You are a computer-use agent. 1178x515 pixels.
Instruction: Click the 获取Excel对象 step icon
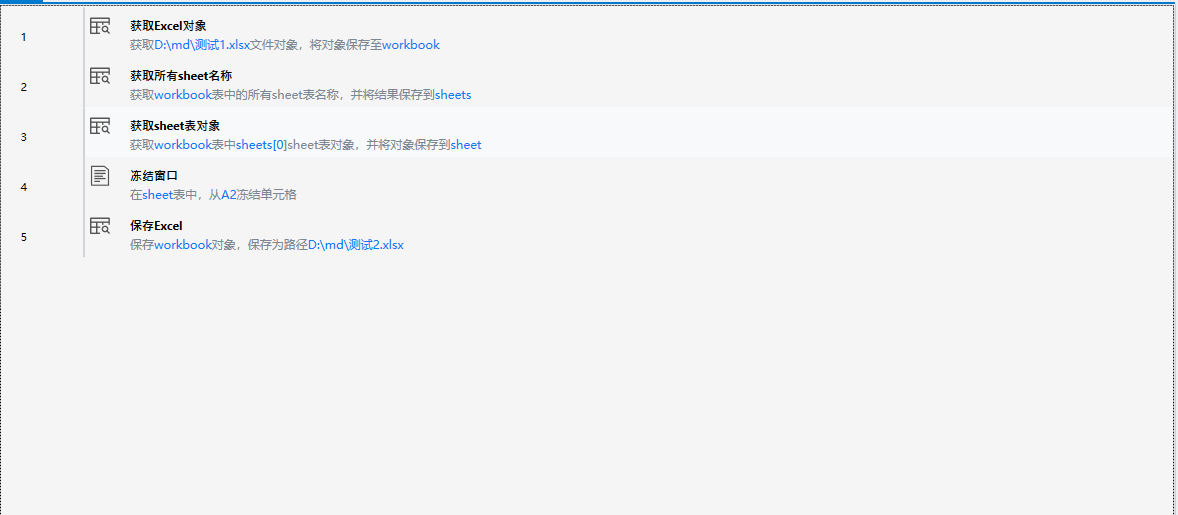pos(100,26)
